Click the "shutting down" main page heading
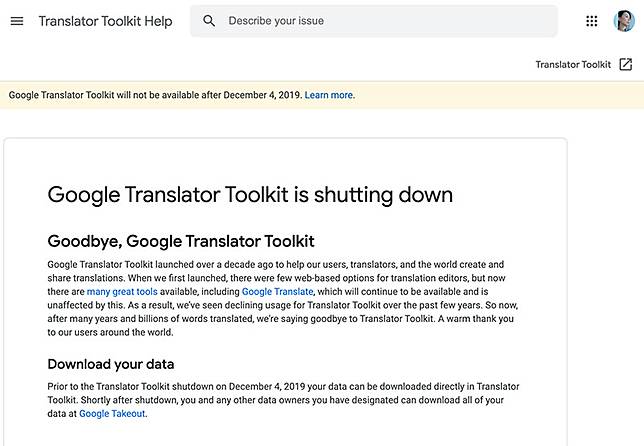The width and height of the screenshot is (644, 446). tap(250, 194)
